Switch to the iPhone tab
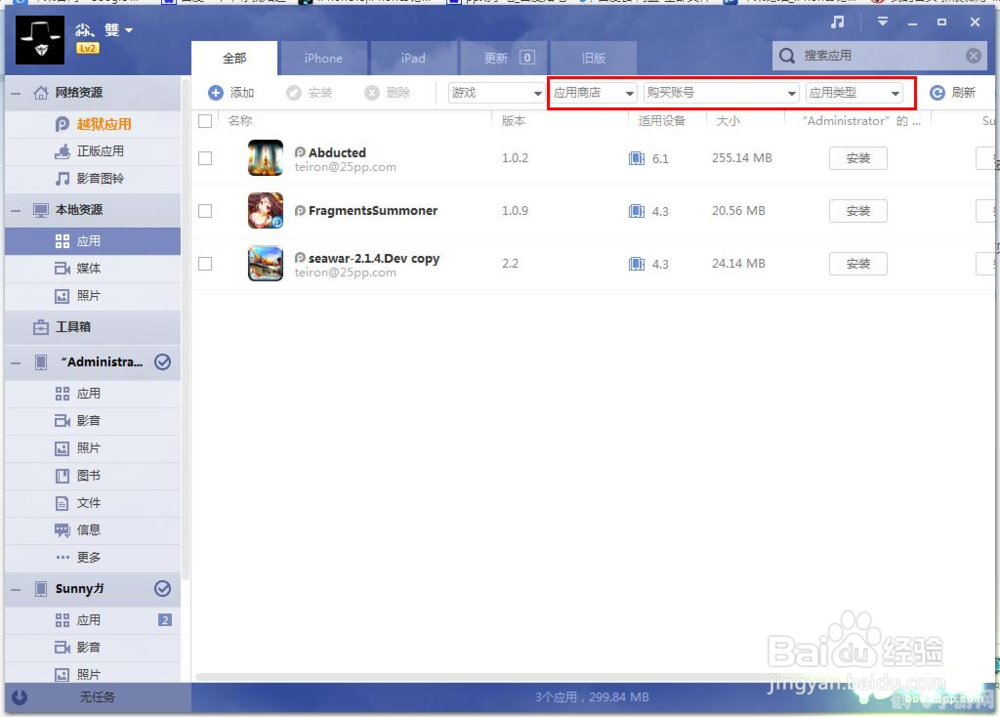This screenshot has width=1000, height=717. point(323,58)
